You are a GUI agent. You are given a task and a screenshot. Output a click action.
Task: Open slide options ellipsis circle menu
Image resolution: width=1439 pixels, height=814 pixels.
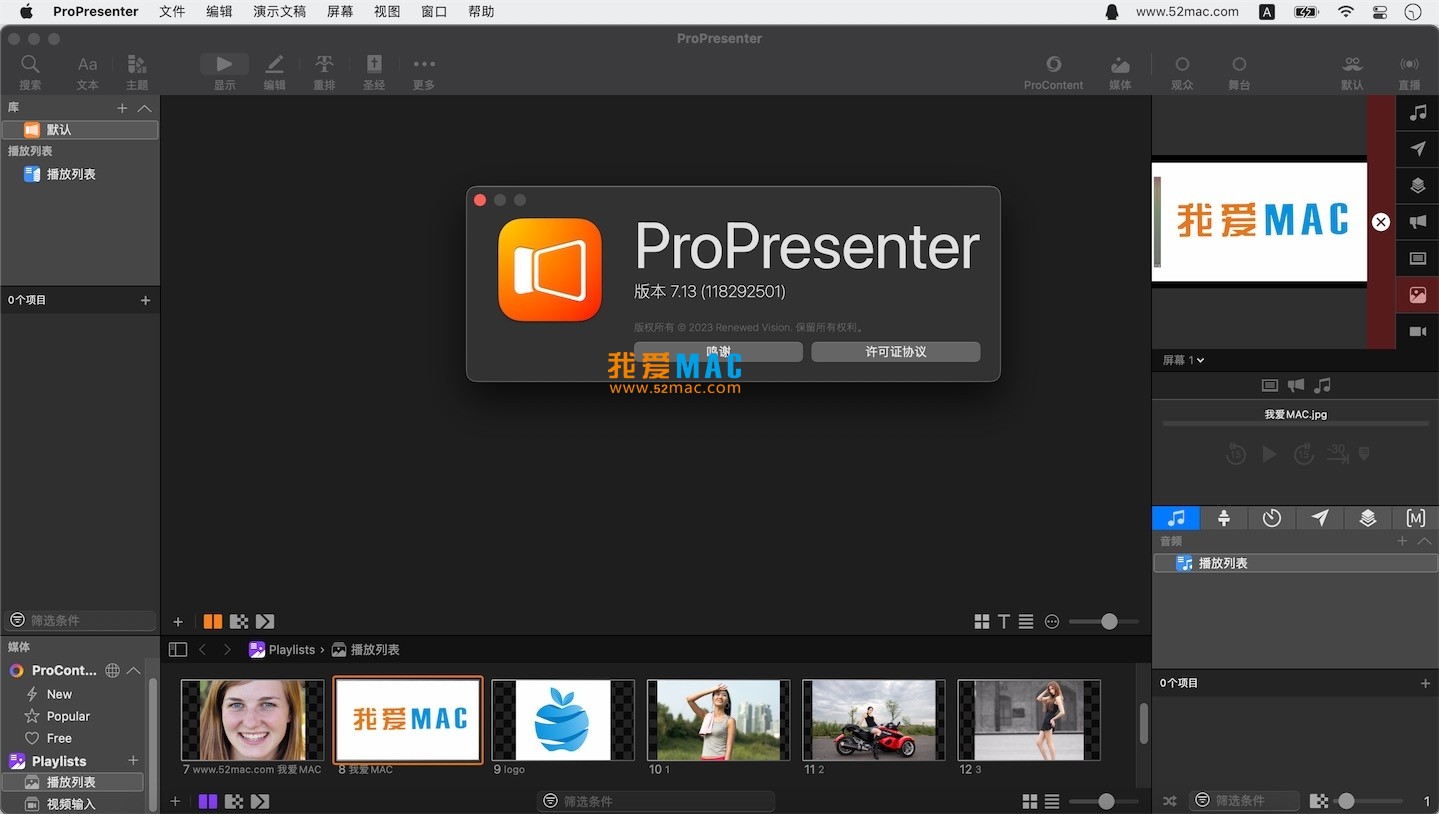(x=1052, y=622)
